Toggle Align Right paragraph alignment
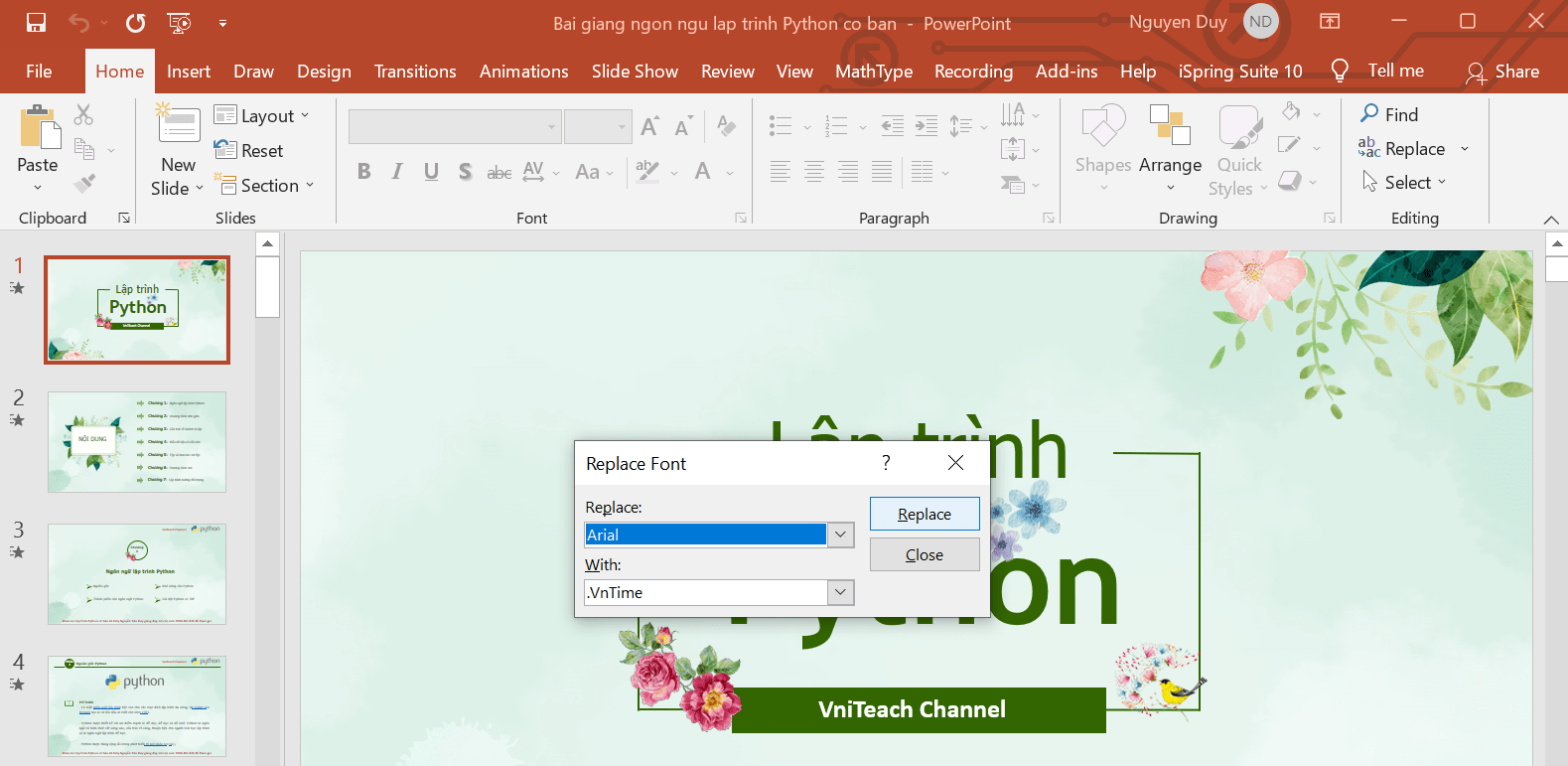1568x766 pixels. (x=848, y=172)
